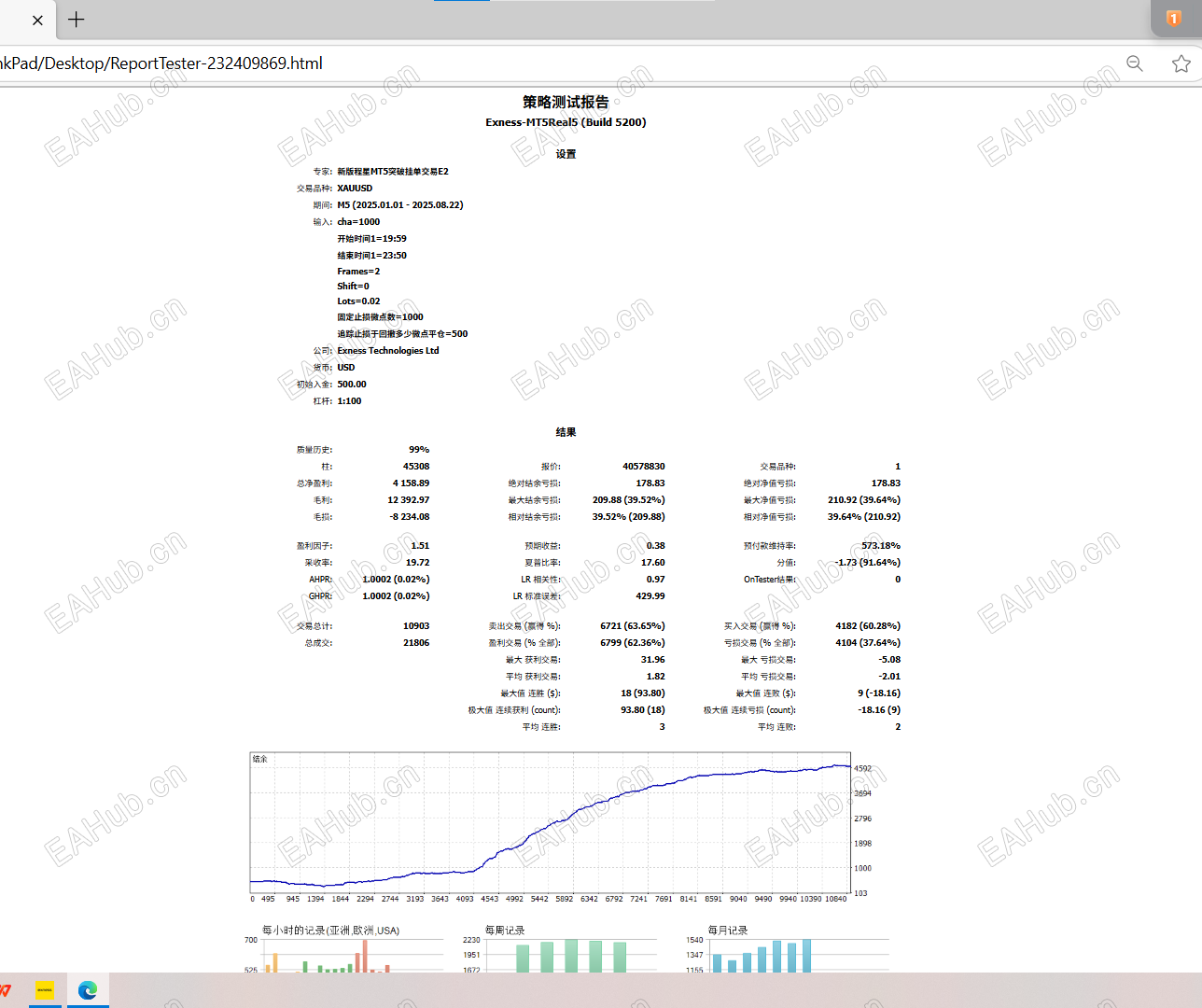
Task: Select expert name 新版程星MT5突破挂单交易E2
Action: [x=393, y=172]
